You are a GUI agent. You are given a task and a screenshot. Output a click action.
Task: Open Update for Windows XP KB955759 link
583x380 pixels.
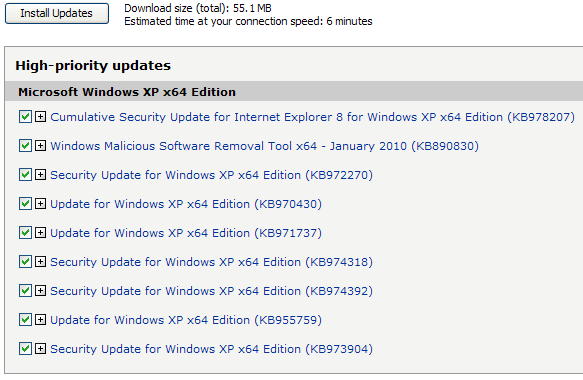[186, 320]
